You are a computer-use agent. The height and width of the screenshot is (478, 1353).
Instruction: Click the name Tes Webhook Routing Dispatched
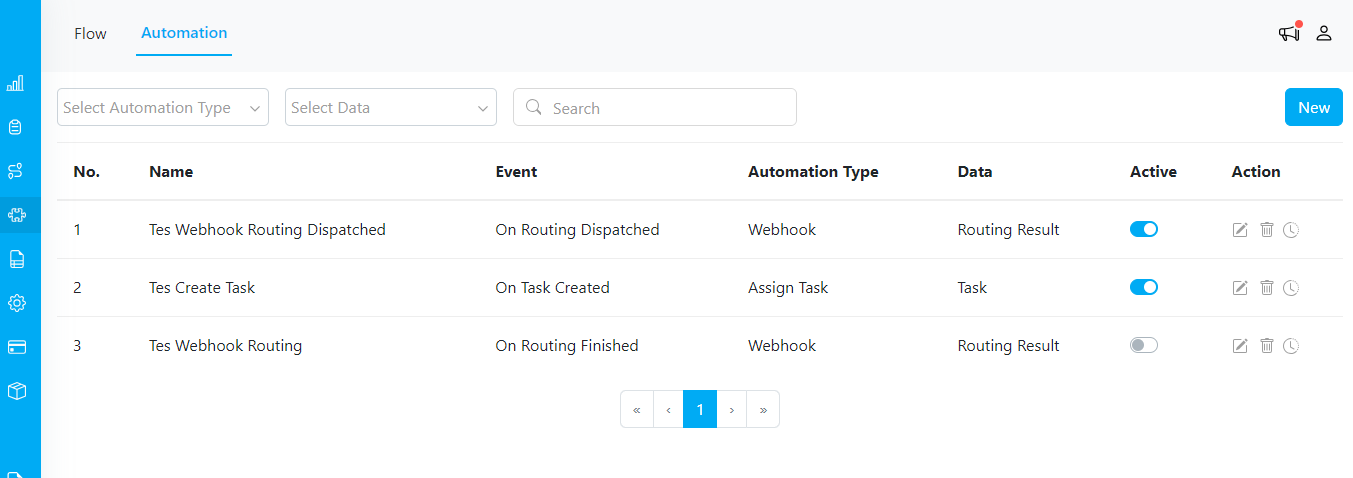tap(267, 230)
